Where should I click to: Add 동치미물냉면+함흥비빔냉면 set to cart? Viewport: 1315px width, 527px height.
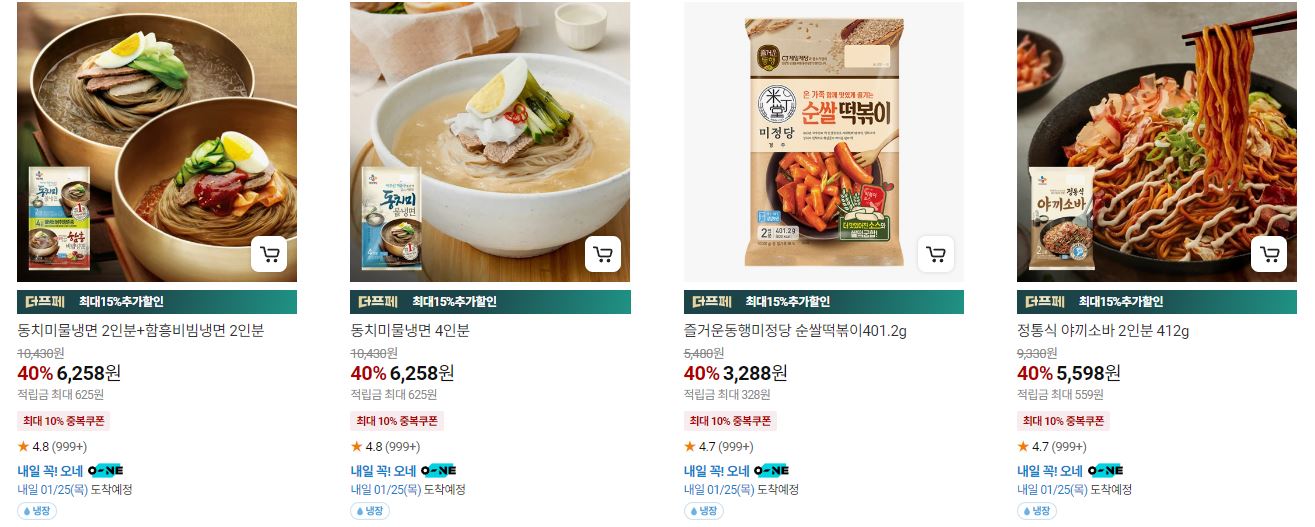click(269, 254)
